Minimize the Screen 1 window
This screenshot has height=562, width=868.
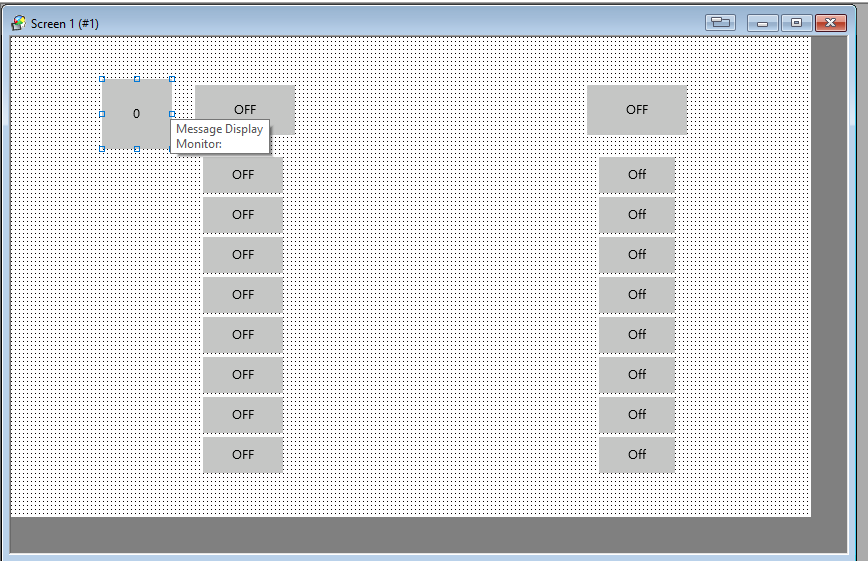pyautogui.click(x=762, y=23)
